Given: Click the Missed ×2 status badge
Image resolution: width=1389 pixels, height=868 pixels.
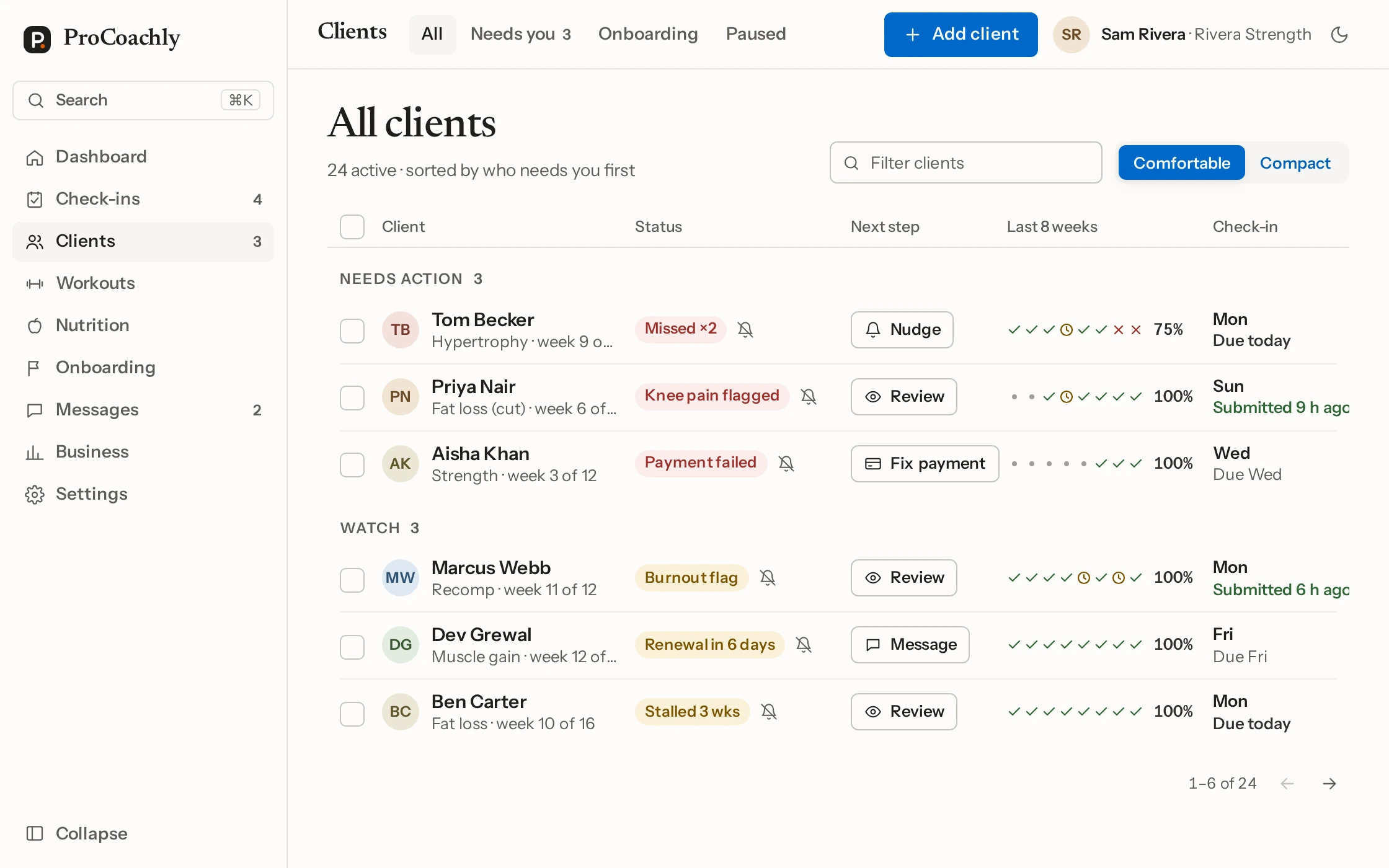Looking at the screenshot, I should coord(680,329).
